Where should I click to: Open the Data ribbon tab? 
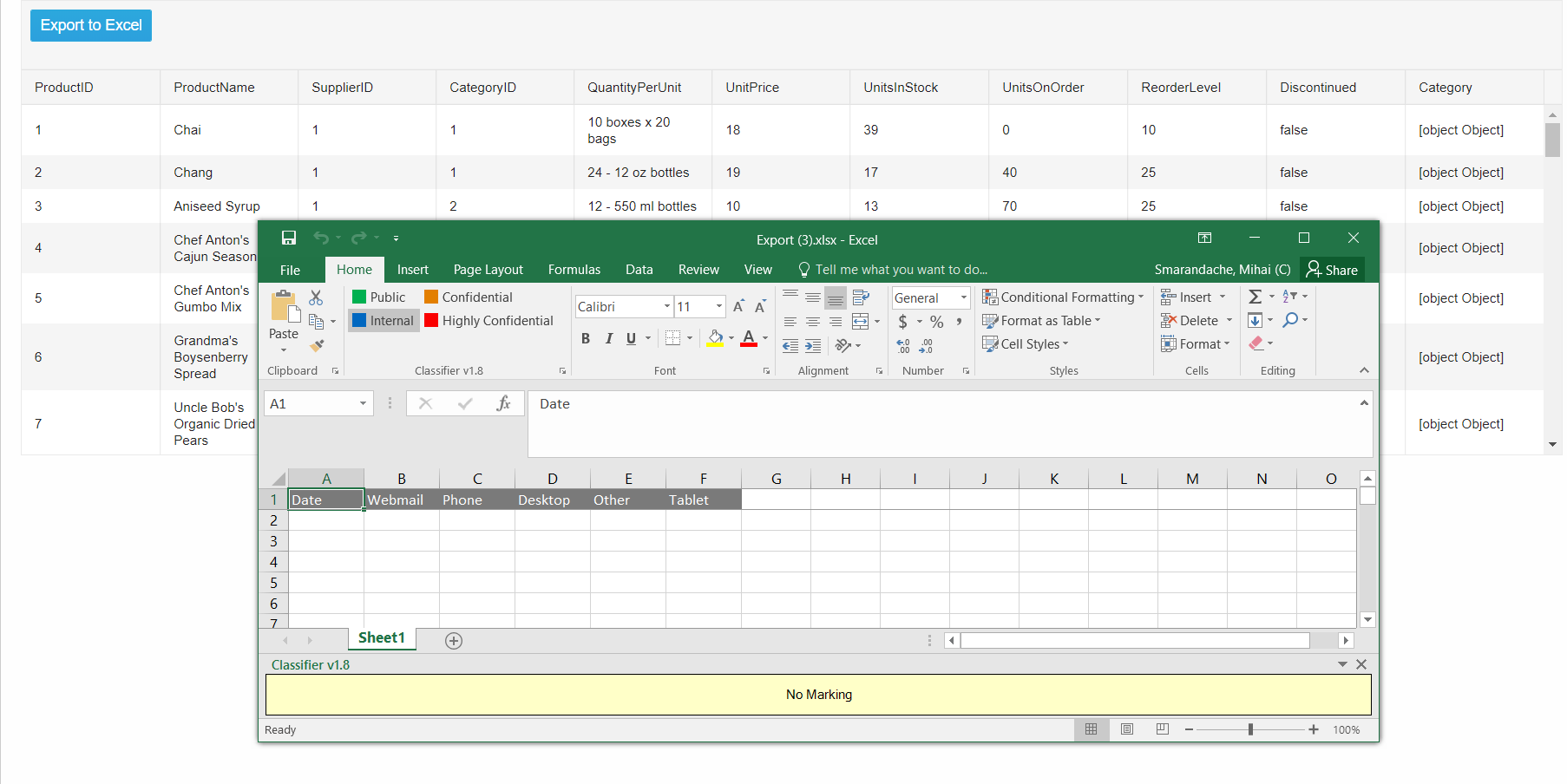(639, 270)
